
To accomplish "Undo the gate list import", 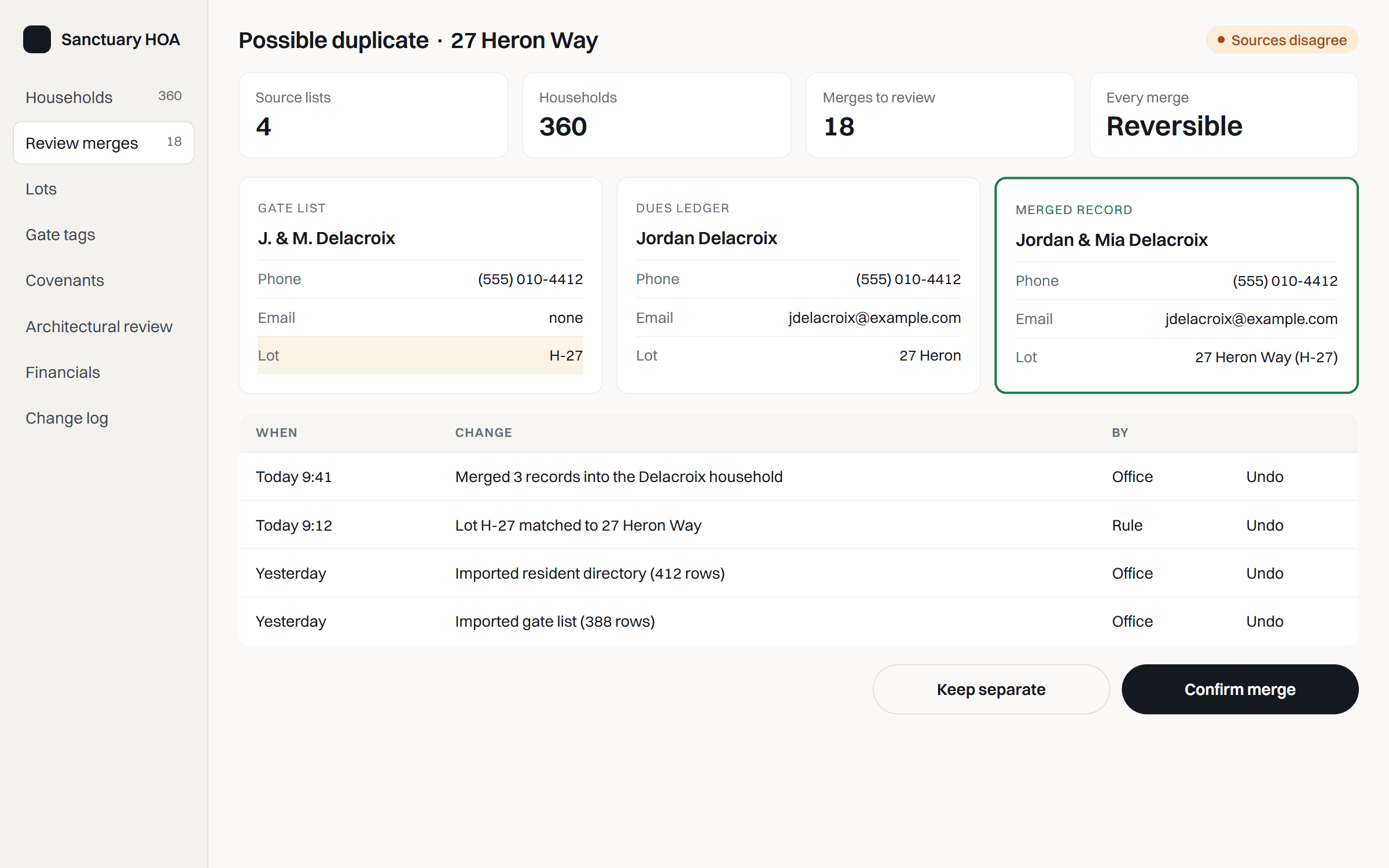I will click(1265, 621).
